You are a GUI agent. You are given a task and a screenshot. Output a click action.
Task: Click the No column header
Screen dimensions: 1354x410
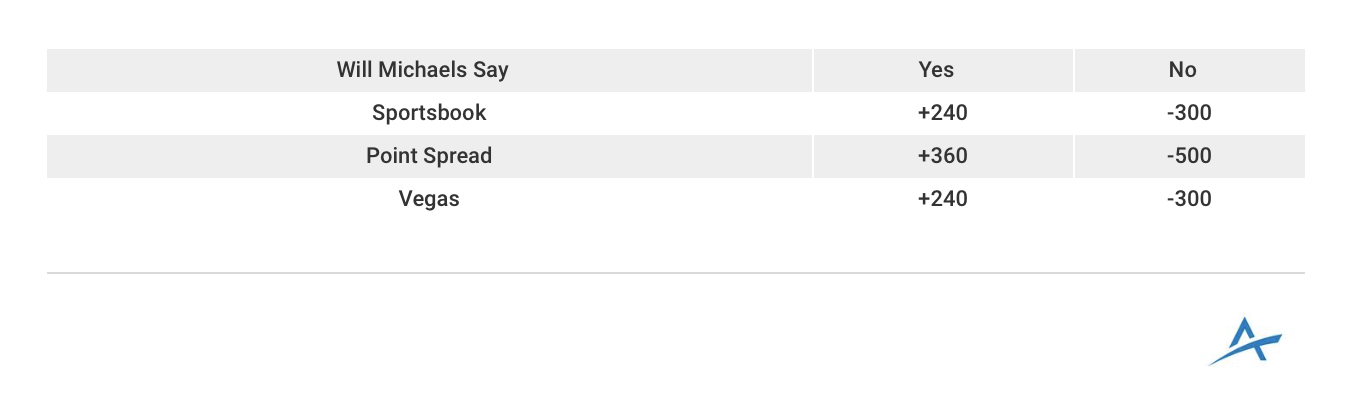pyautogui.click(x=1183, y=70)
